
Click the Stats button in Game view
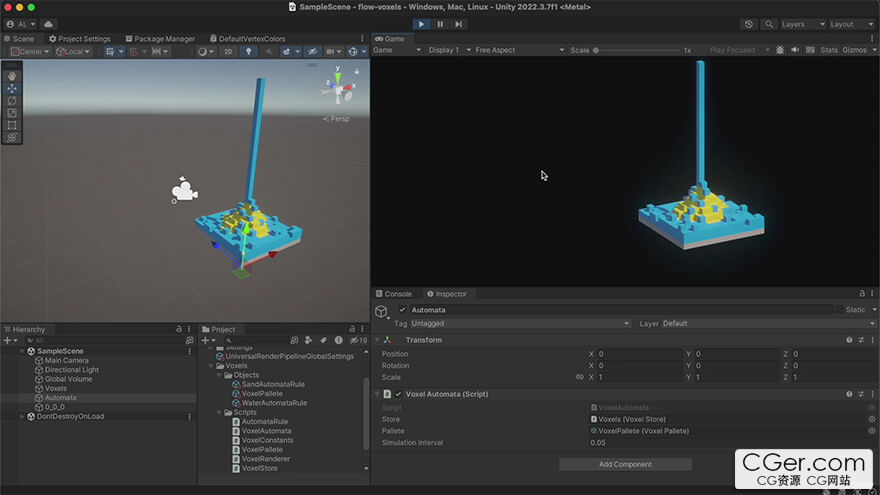tap(829, 50)
